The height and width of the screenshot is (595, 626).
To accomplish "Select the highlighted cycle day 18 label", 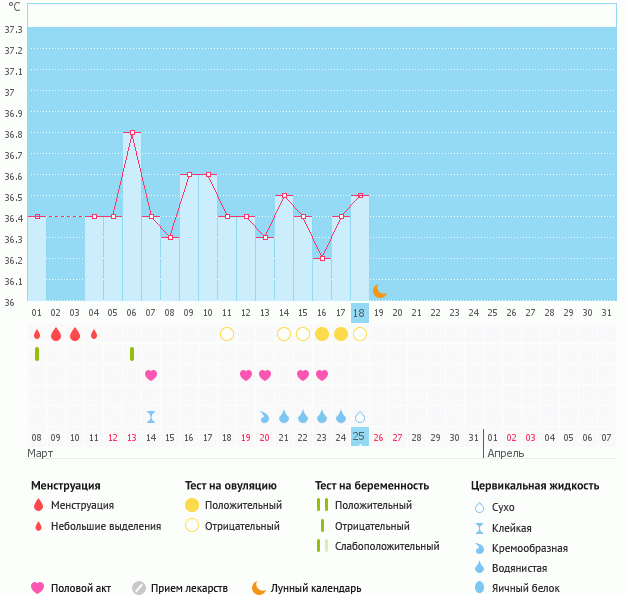I will coord(360,313).
